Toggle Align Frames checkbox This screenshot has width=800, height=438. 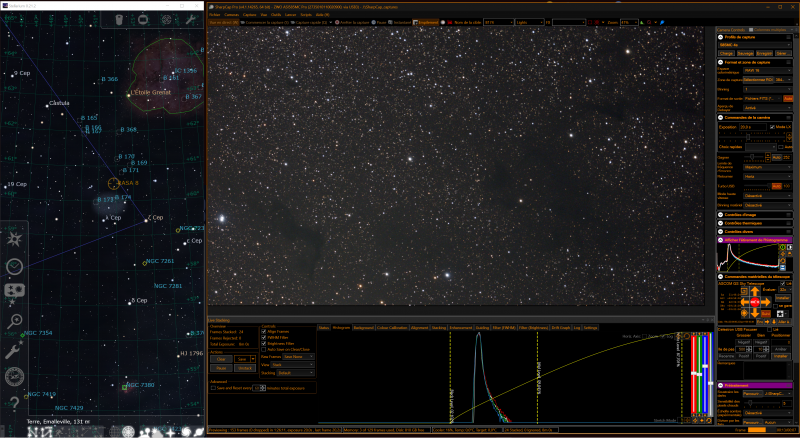(264, 331)
